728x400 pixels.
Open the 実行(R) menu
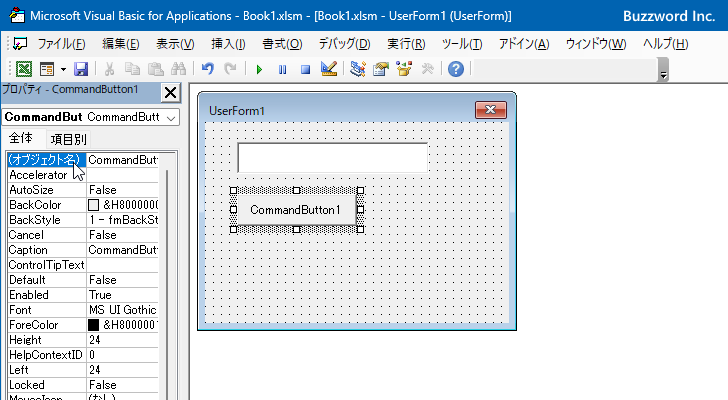click(406, 44)
